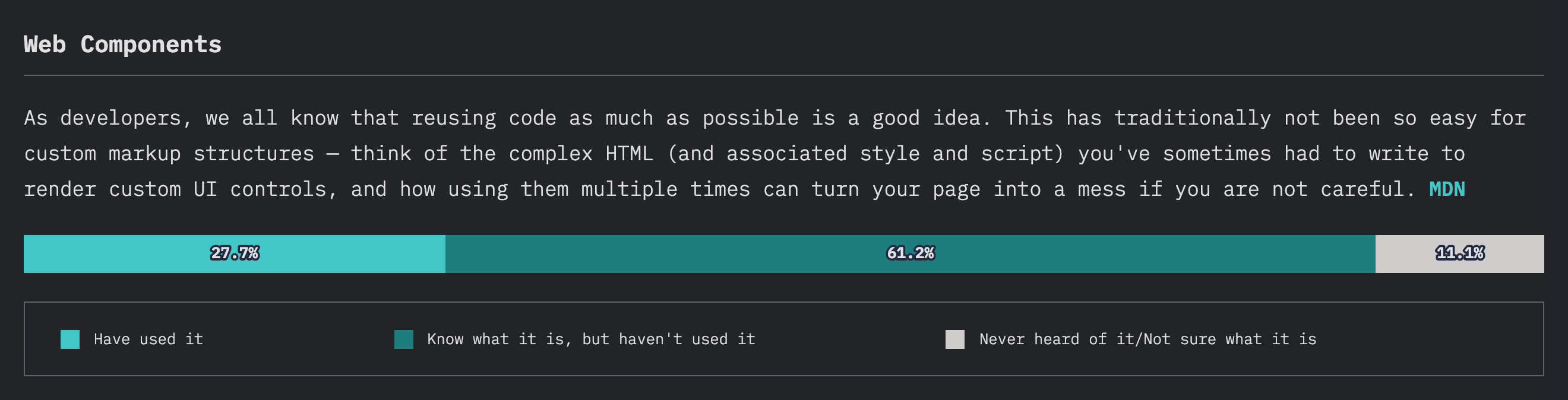Click 'Never heard of it/Not sure what it is' label
Viewport: 1568px width, 400px height.
point(1147,339)
